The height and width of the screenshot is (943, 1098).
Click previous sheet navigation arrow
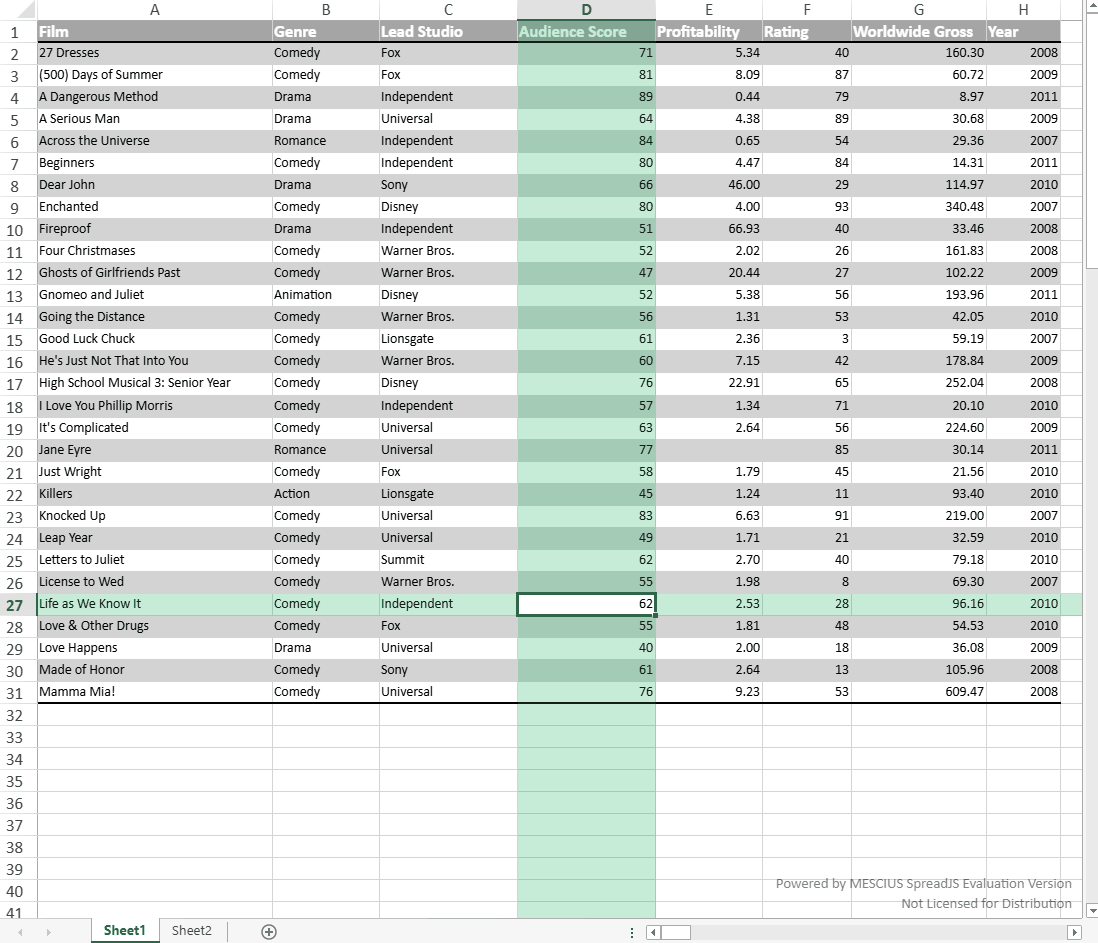pyautogui.click(x=20, y=932)
